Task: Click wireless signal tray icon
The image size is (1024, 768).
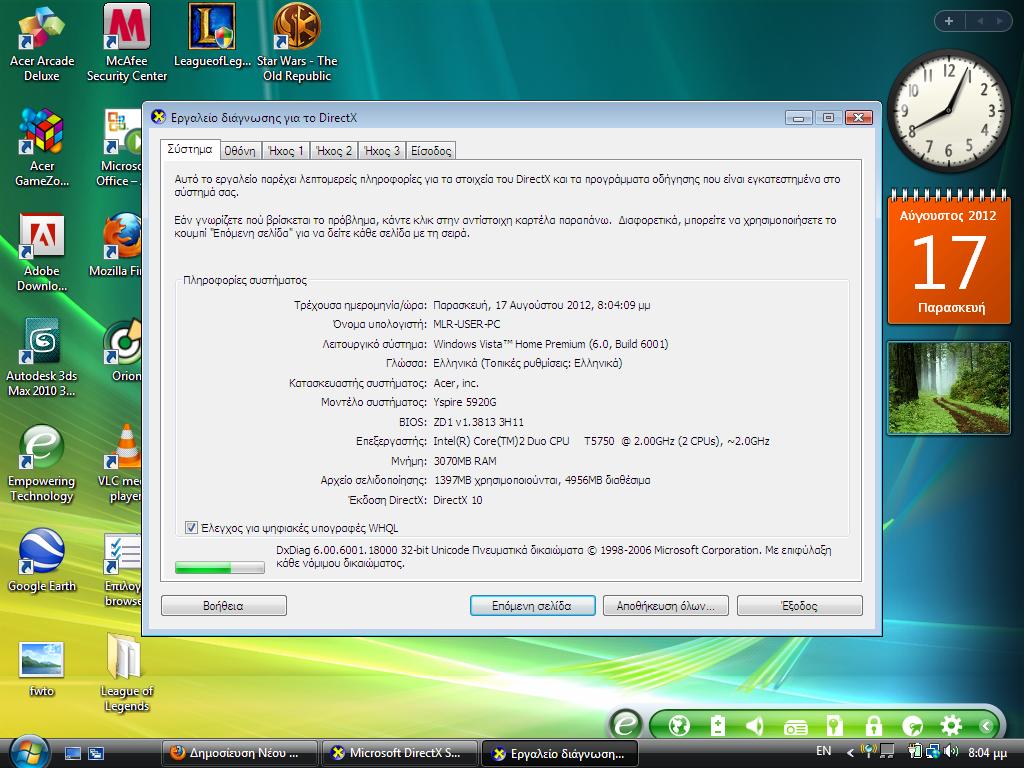Action: point(869,752)
